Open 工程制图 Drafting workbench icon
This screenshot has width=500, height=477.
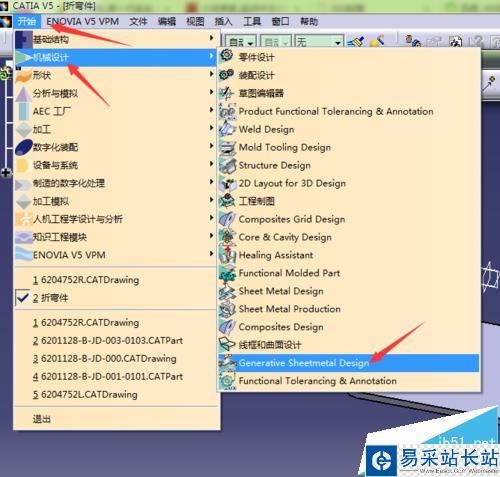(x=227, y=201)
